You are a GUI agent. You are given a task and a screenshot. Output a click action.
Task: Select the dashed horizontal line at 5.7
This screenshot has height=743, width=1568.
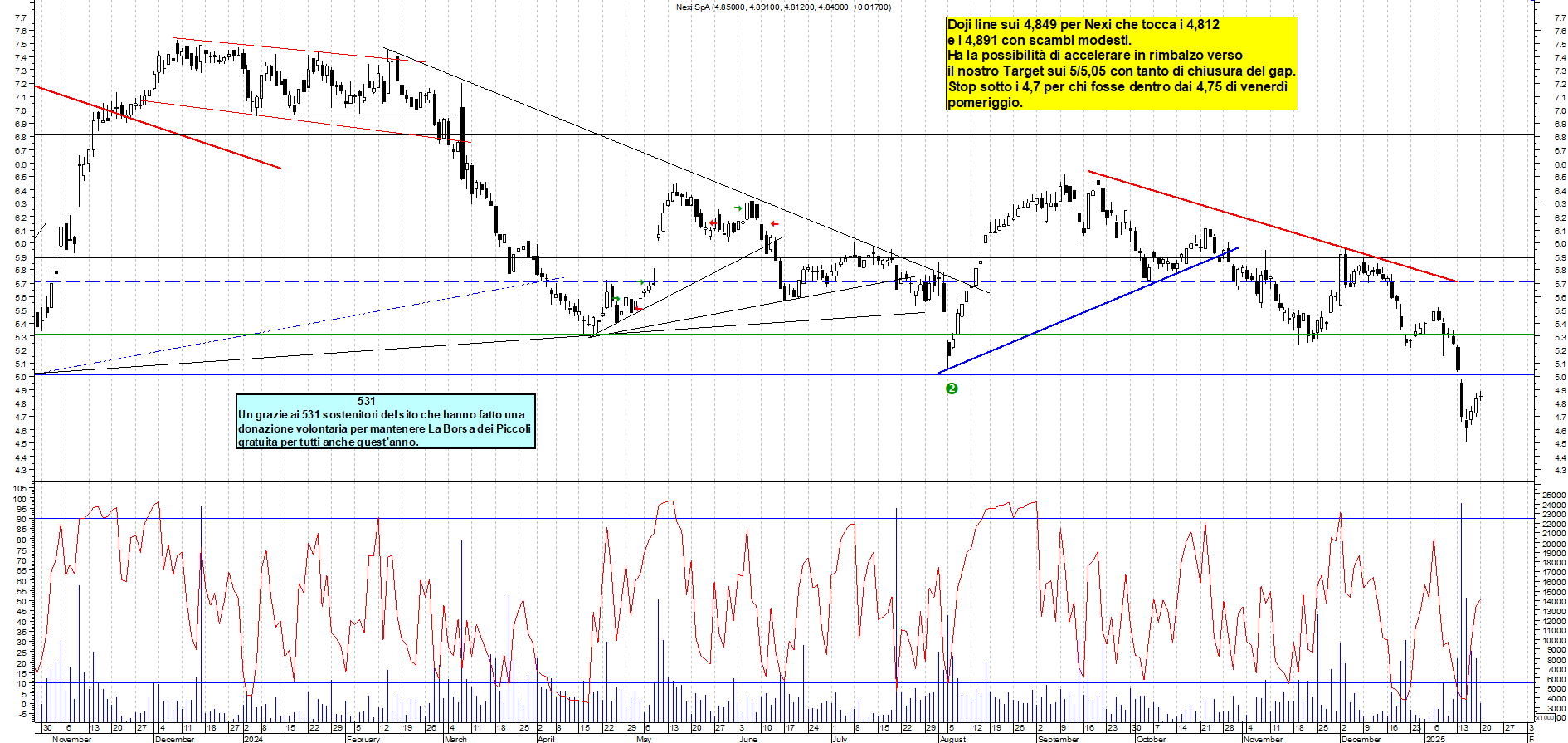pyautogui.click(x=784, y=282)
